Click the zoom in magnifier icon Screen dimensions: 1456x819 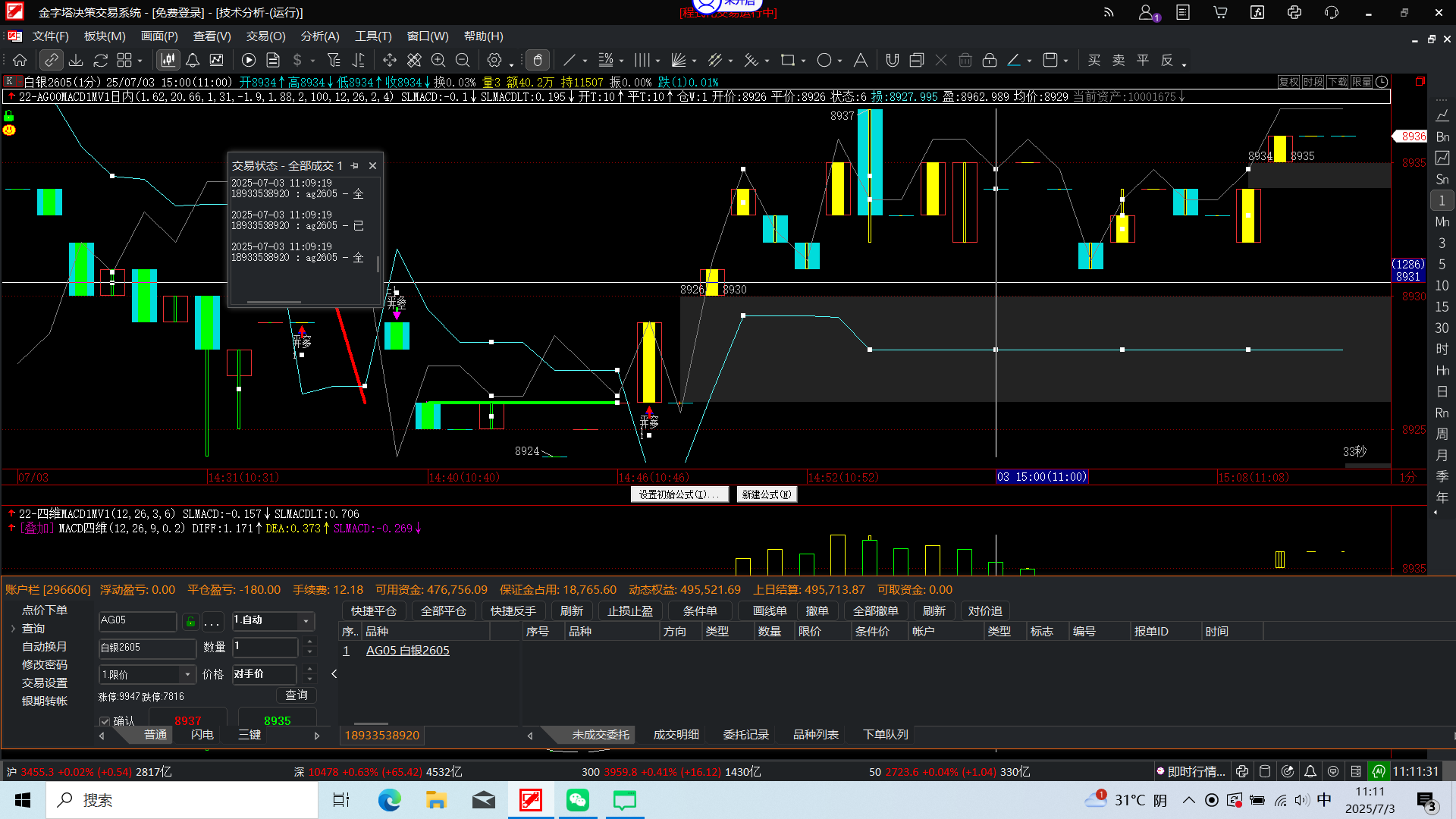tap(438, 60)
